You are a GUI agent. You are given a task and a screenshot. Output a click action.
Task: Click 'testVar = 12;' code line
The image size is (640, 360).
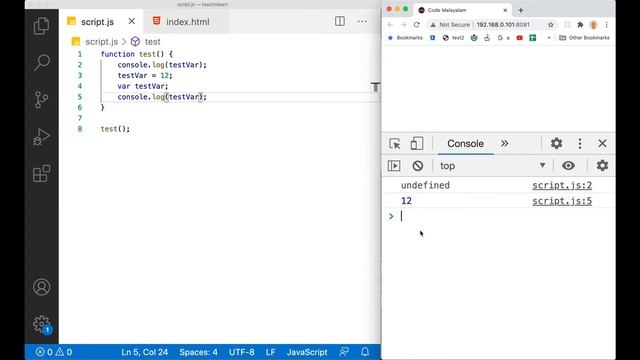[x=145, y=76]
